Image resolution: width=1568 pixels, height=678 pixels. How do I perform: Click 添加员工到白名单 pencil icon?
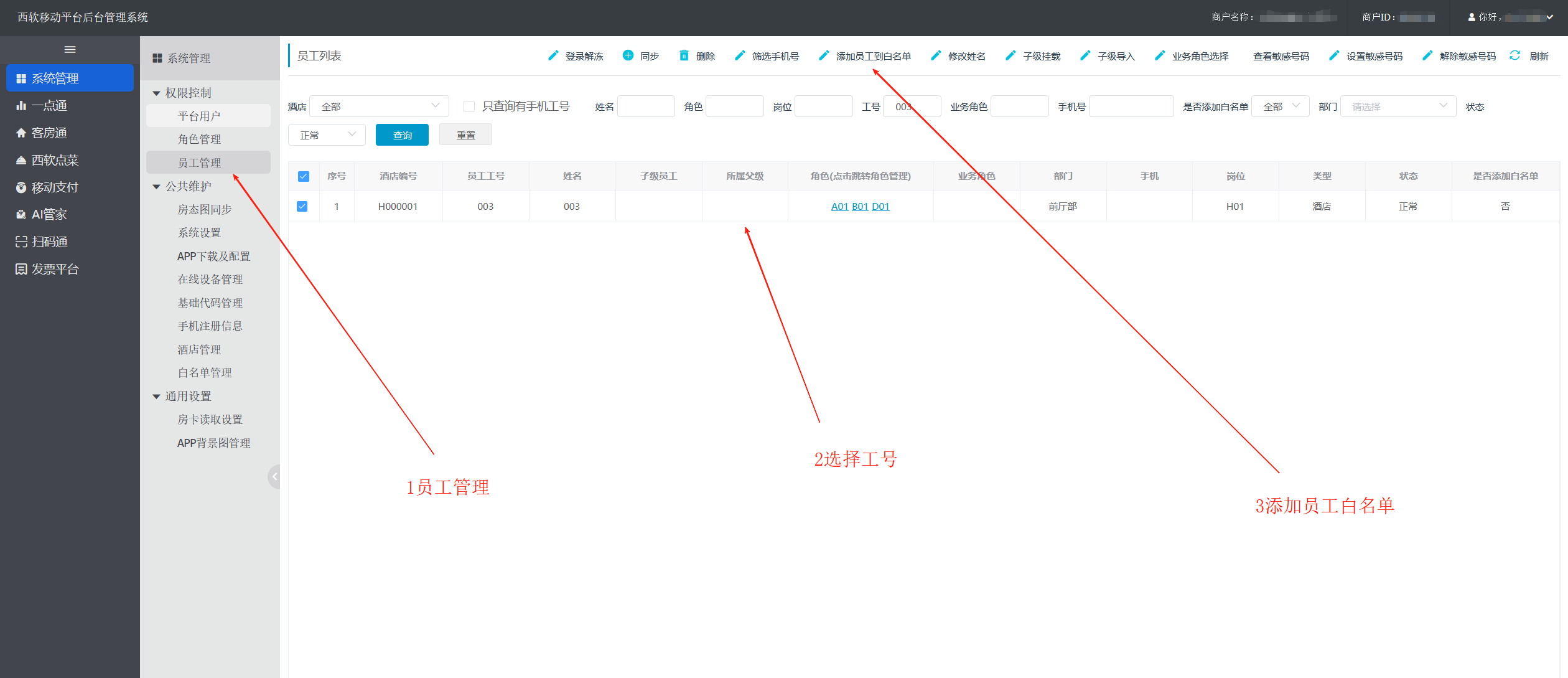(824, 55)
